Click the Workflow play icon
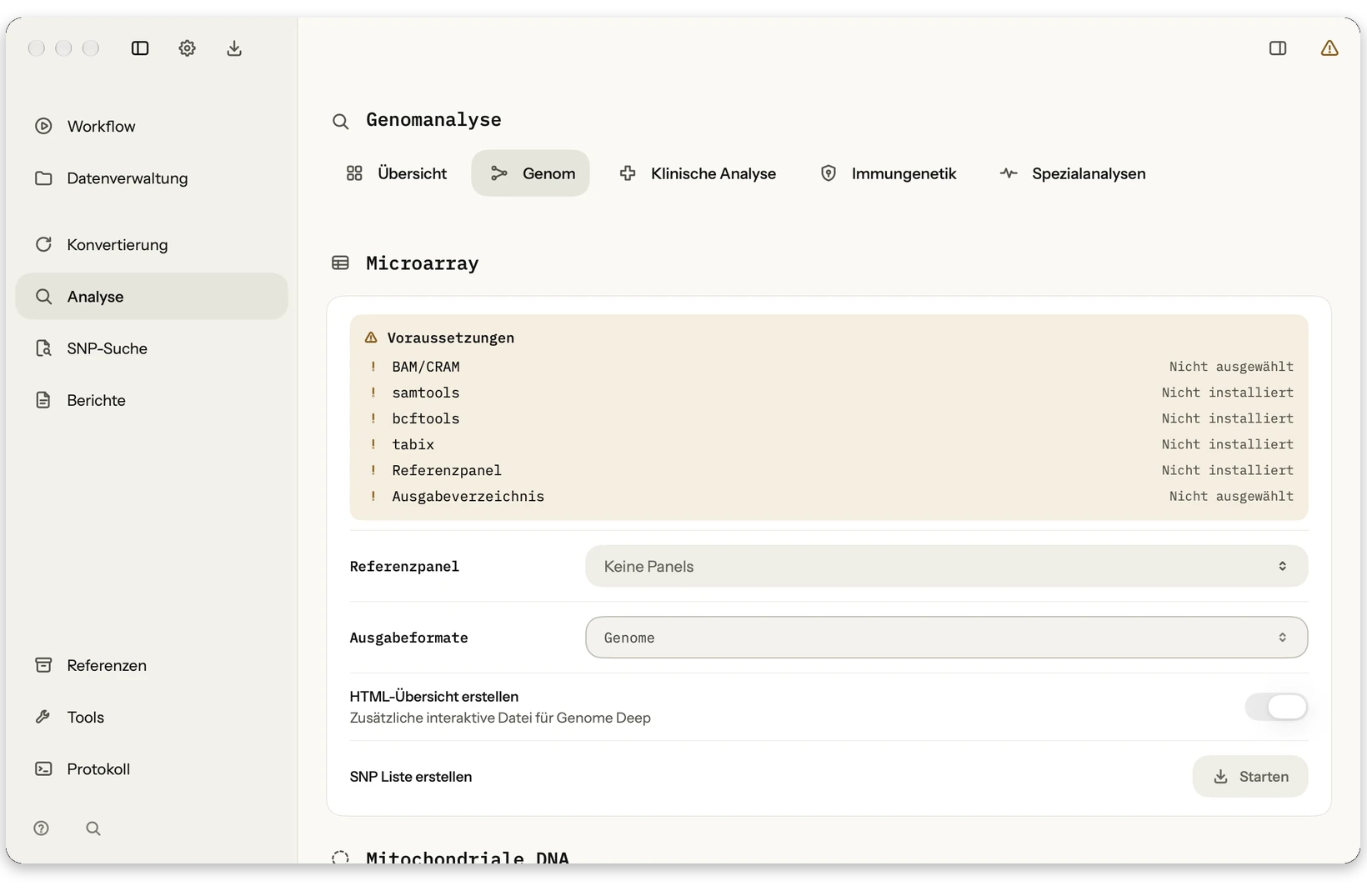Viewport: 1367px width, 896px height. click(43, 126)
